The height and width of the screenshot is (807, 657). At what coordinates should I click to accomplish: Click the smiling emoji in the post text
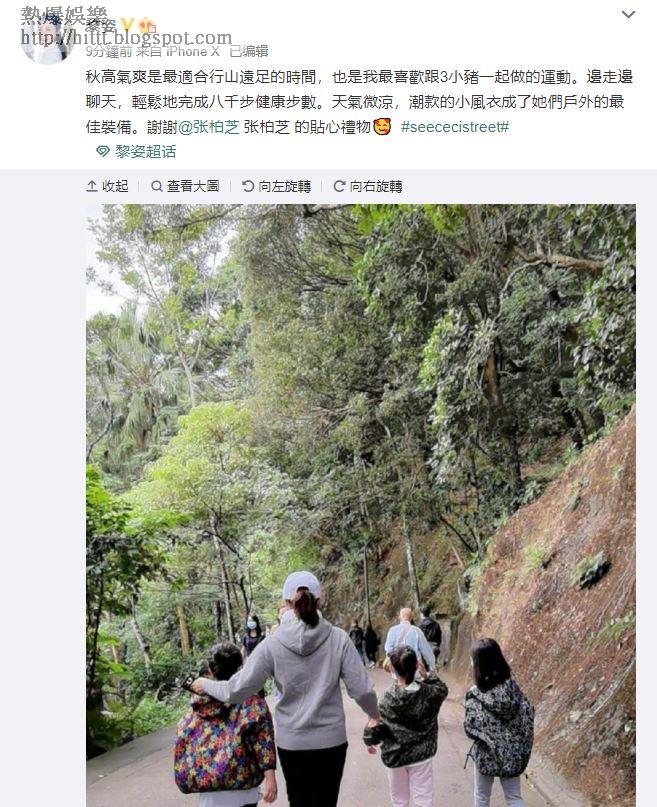pos(382,127)
